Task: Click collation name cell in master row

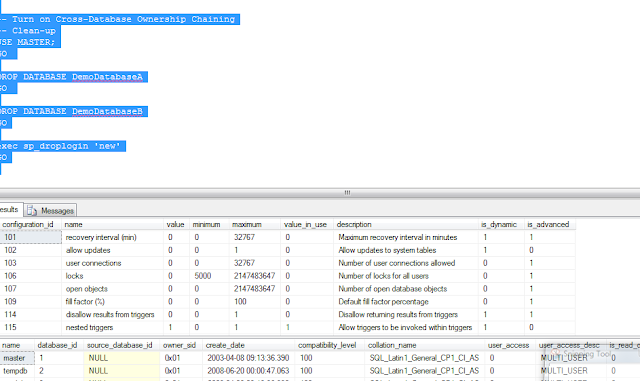Action: point(424,358)
